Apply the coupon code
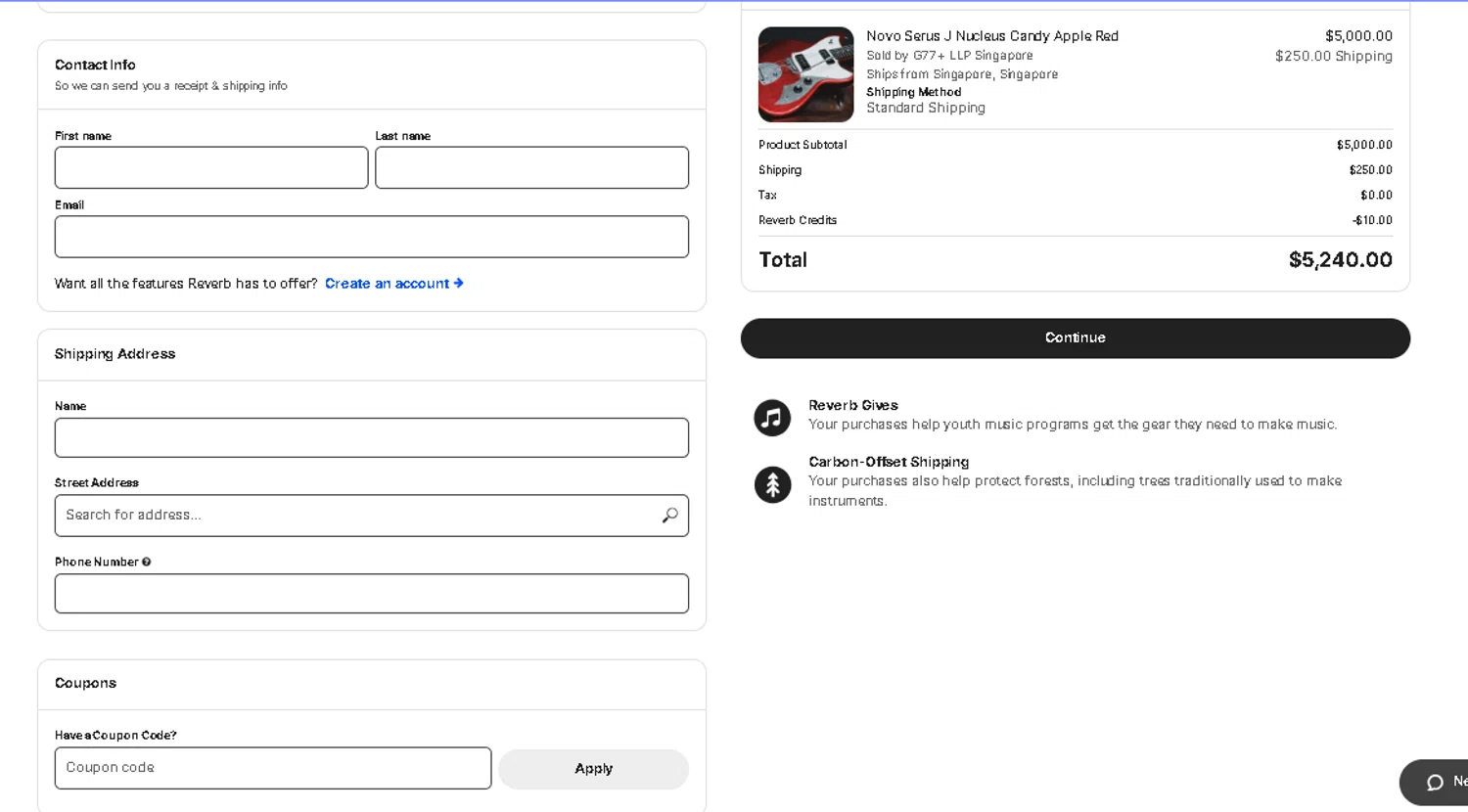This screenshot has width=1468, height=812. coord(593,769)
